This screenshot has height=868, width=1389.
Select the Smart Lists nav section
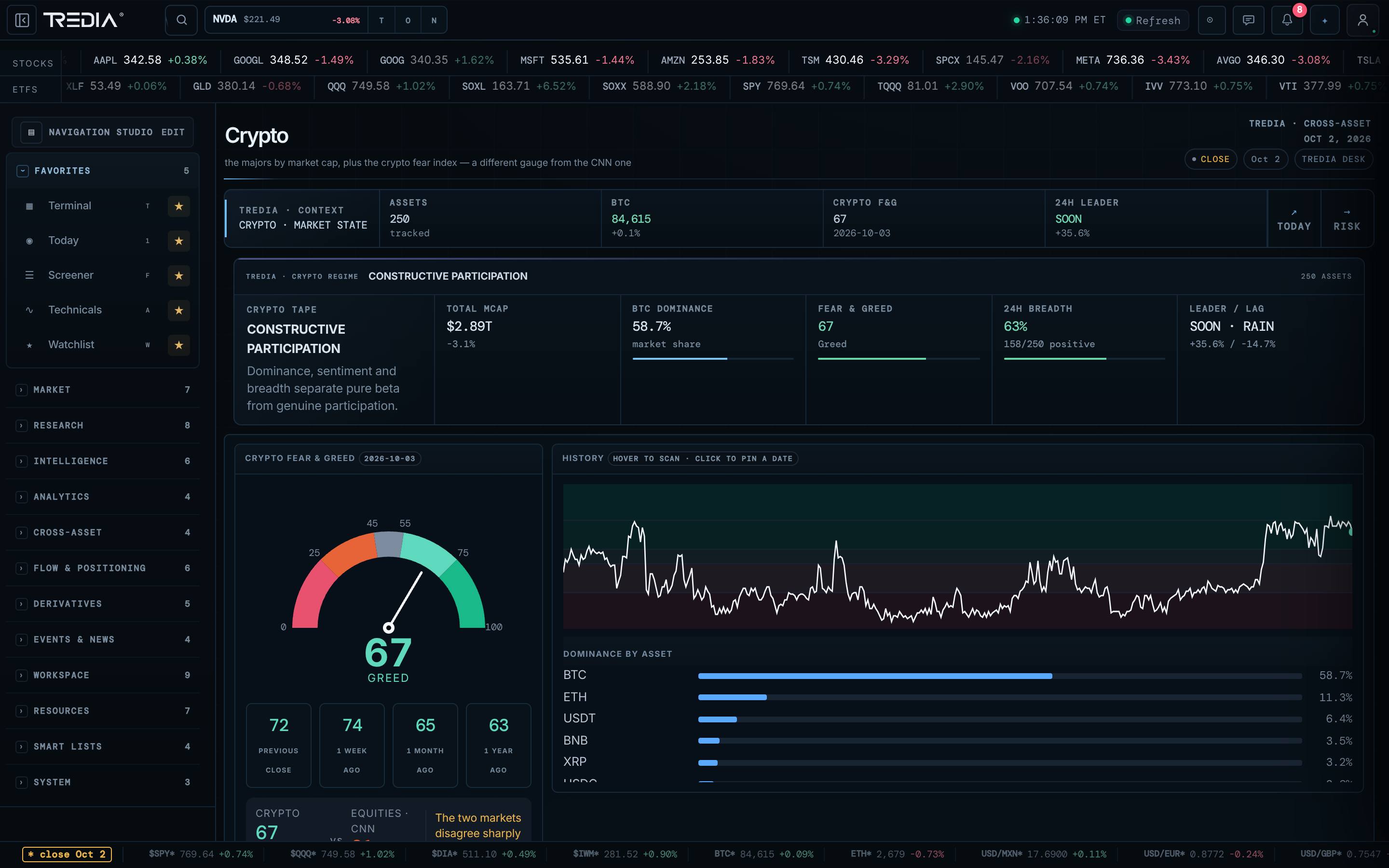pyautogui.click(x=103, y=746)
